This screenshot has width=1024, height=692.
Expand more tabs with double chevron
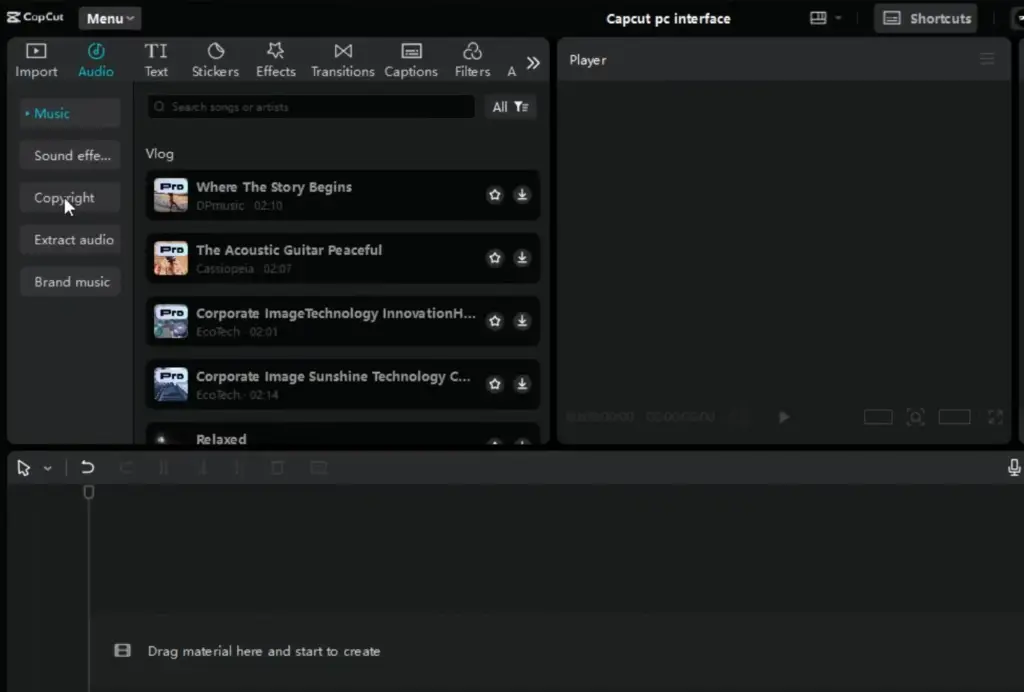(x=533, y=63)
